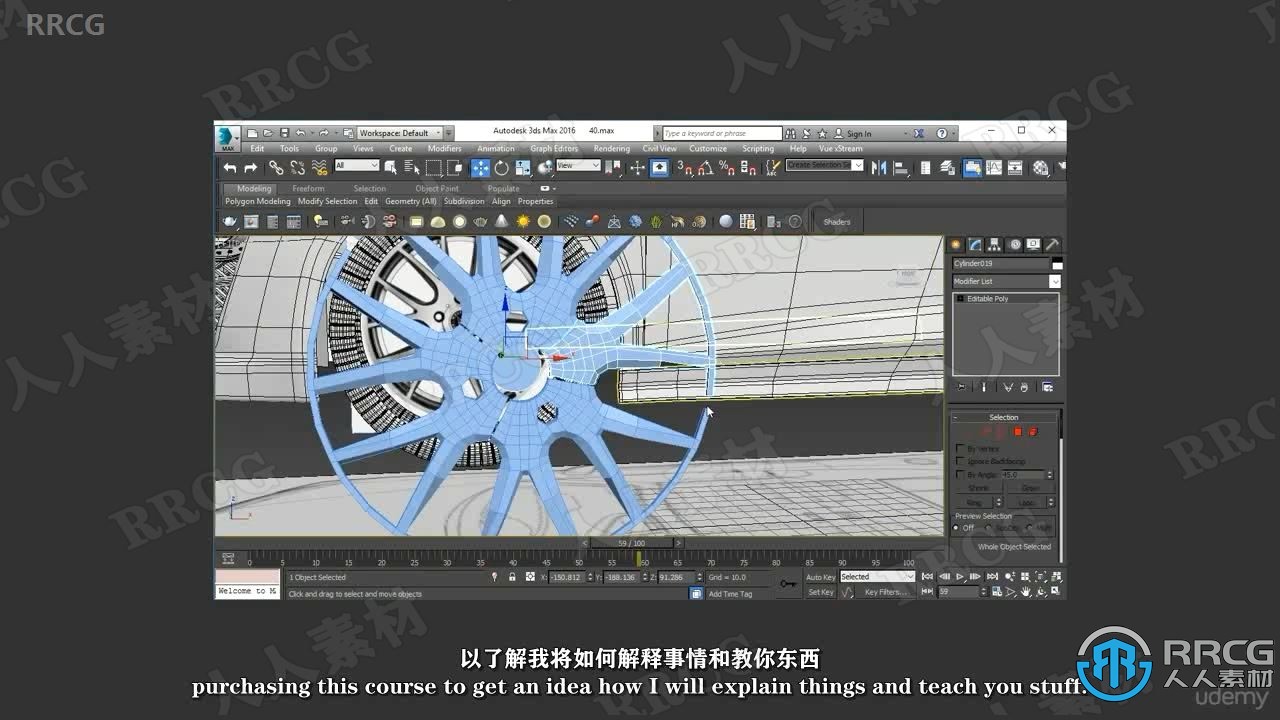Open the Edit menu

(x=257, y=149)
